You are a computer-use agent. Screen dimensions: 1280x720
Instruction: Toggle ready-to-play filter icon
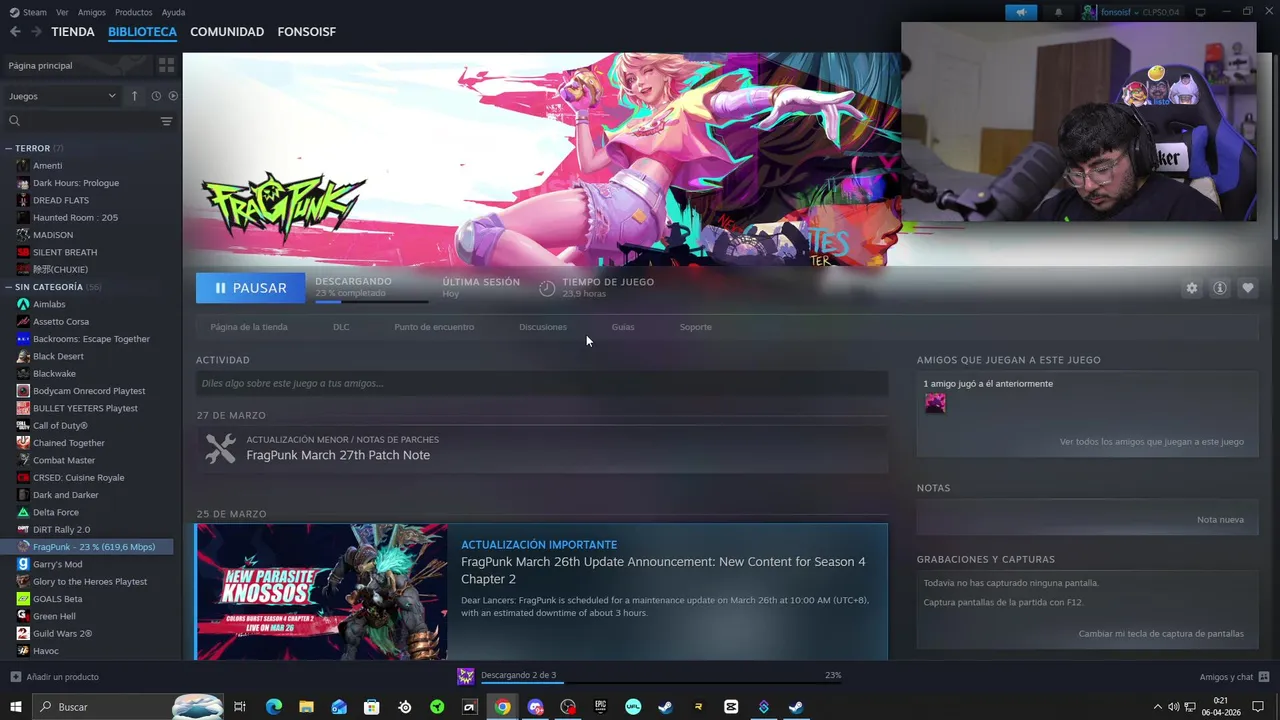173,96
